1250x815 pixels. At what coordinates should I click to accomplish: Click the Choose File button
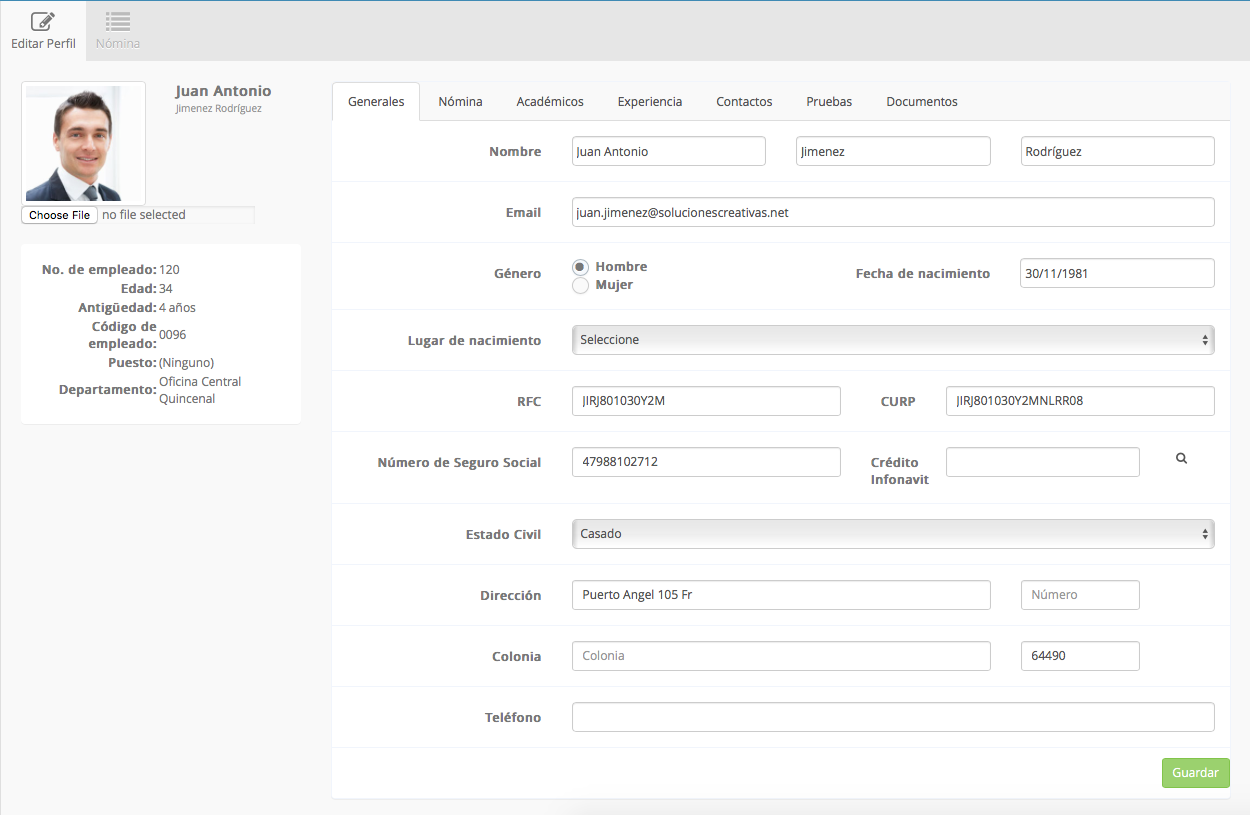(59, 215)
